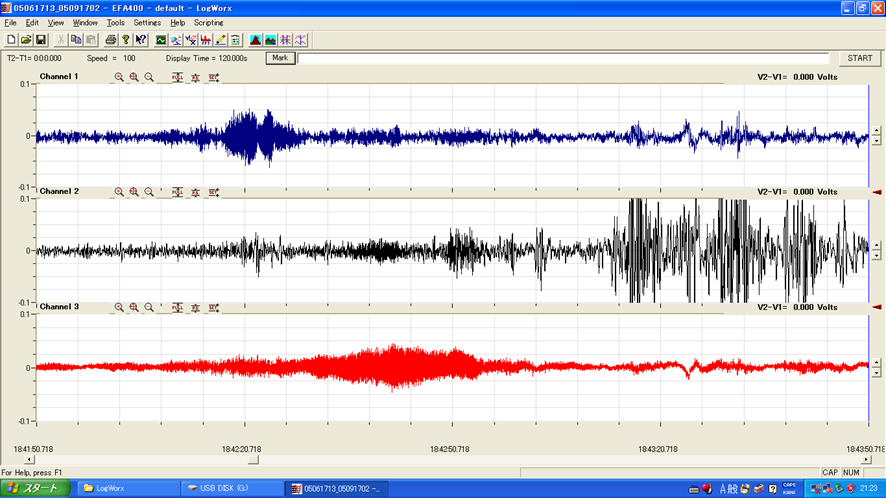Open the Tools menu
The height and width of the screenshot is (498, 886).
[116, 22]
